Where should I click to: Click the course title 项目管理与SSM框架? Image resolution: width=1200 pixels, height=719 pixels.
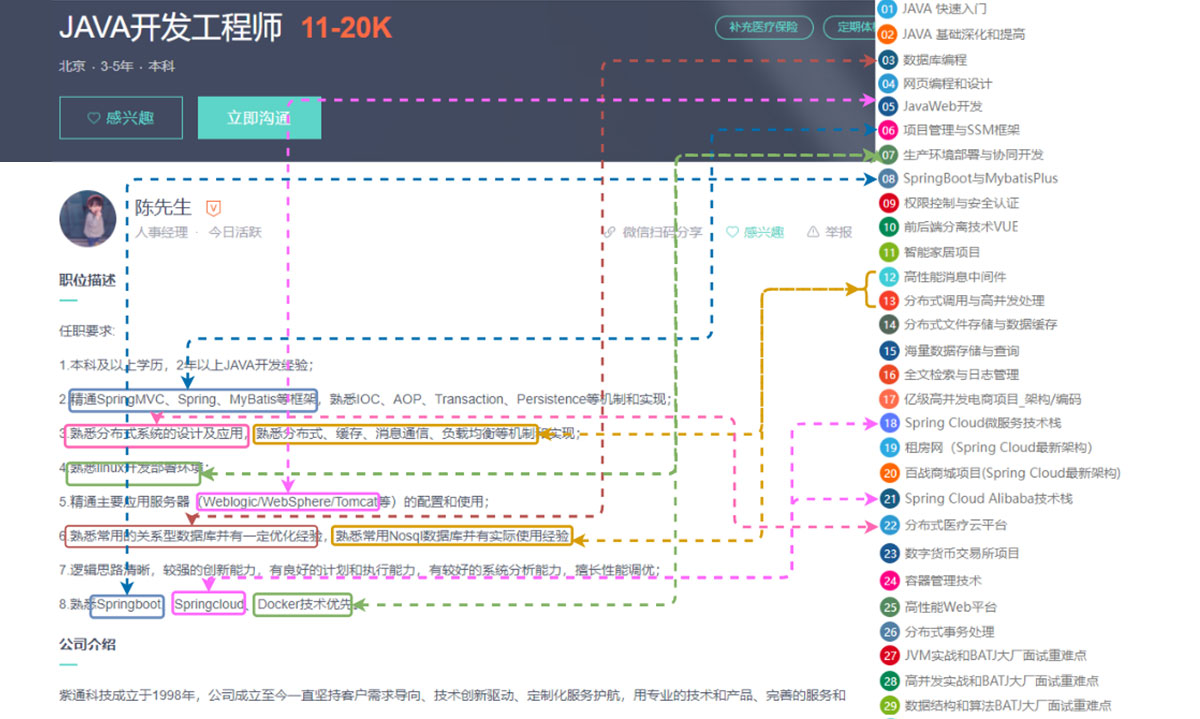click(x=962, y=130)
